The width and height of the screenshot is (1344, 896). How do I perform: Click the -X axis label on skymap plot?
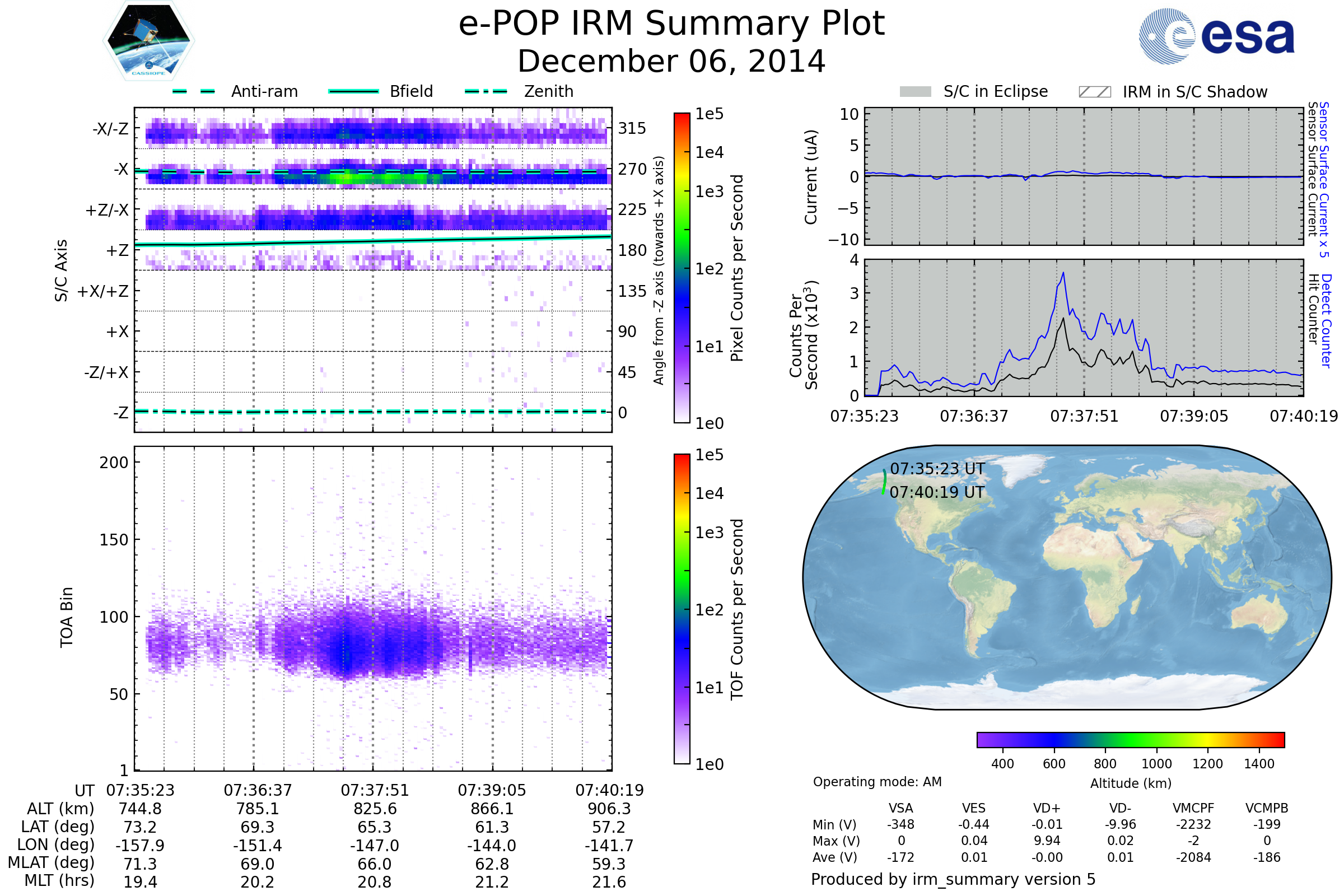pos(120,169)
